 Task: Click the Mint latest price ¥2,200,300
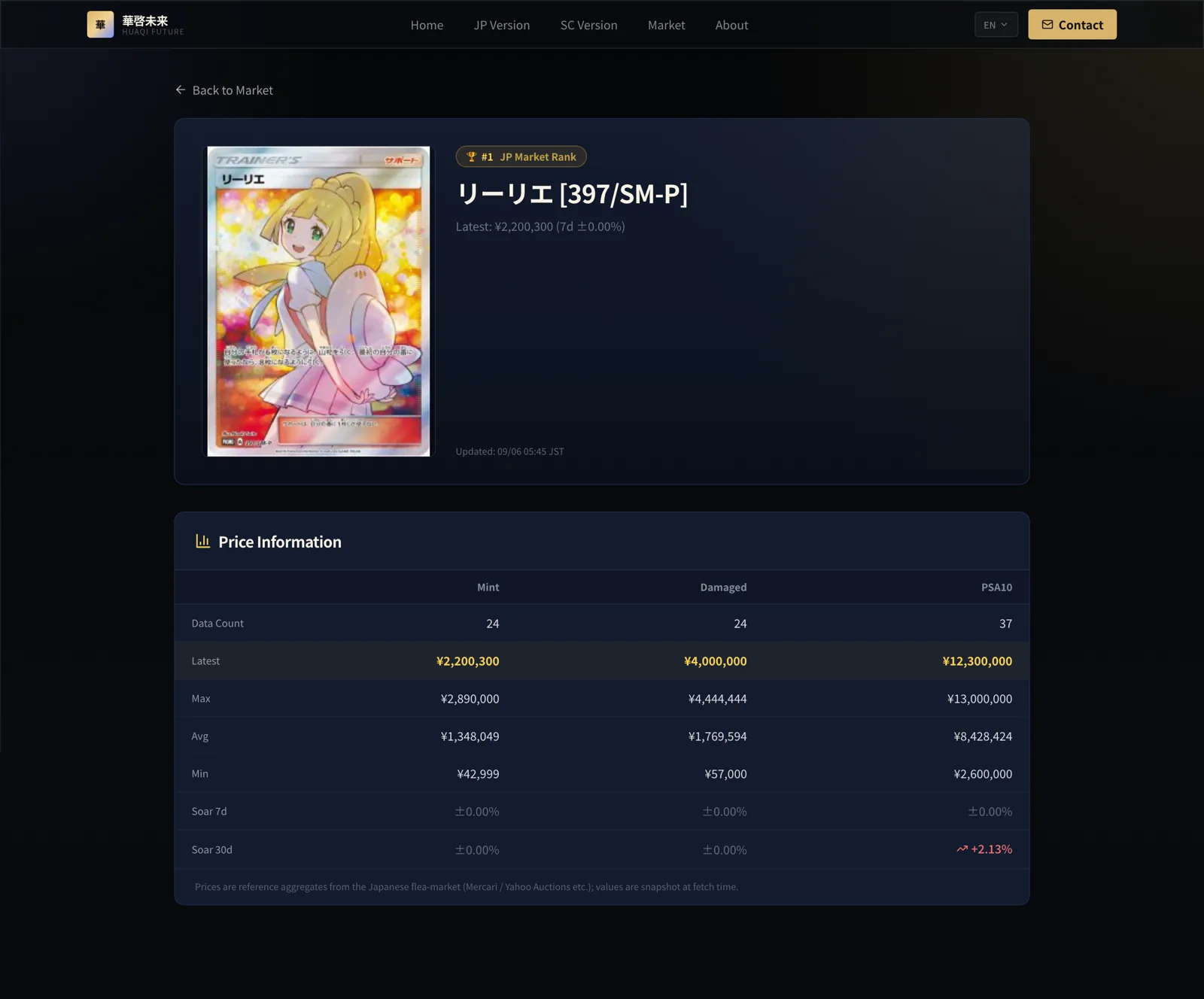tap(467, 661)
